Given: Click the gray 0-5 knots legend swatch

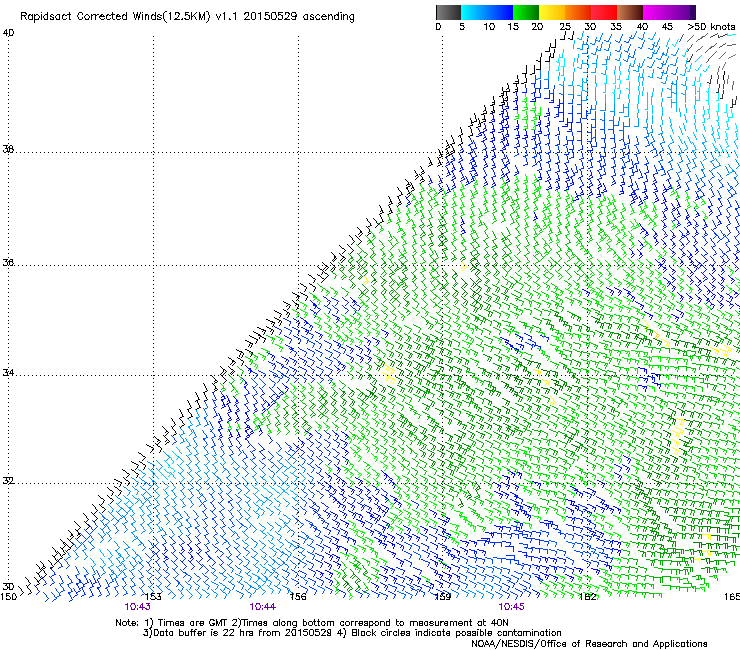Looking at the screenshot, I should point(448,12).
